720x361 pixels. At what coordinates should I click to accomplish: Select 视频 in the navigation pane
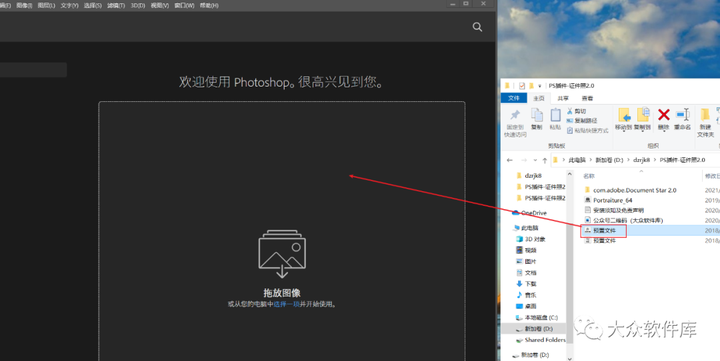tap(530, 250)
